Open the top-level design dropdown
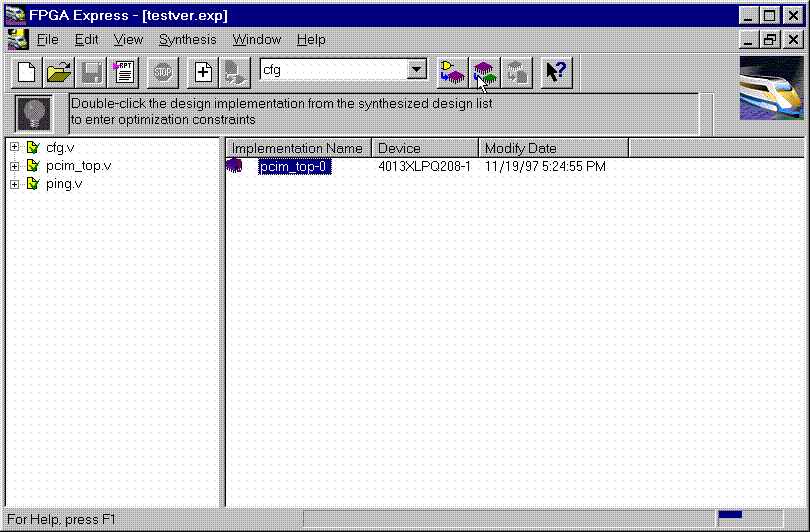The width and height of the screenshot is (810, 532). (417, 70)
